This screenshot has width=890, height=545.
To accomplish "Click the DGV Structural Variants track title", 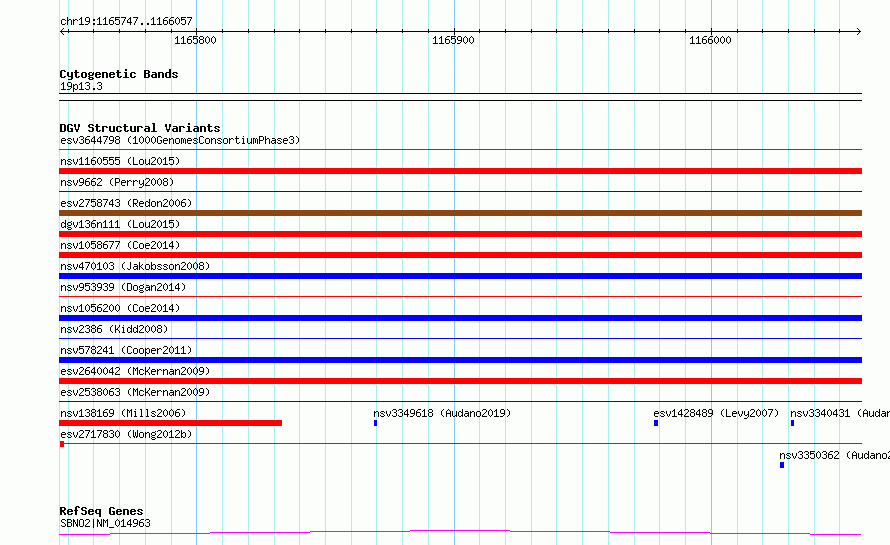I will pyautogui.click(x=140, y=128).
